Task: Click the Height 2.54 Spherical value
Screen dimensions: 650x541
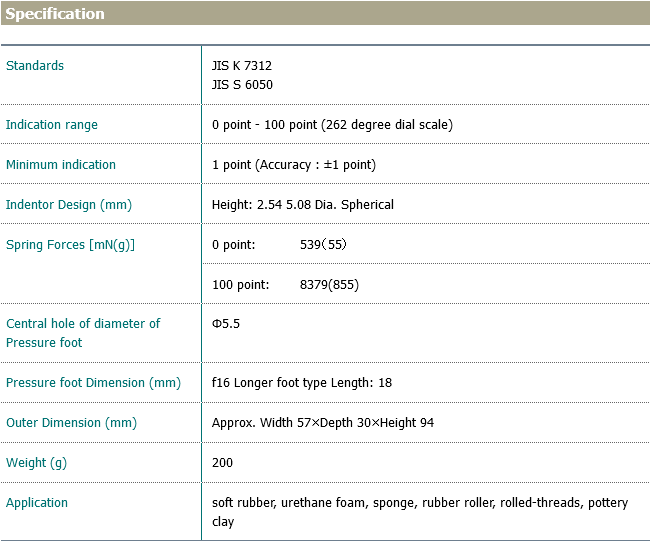Action: pos(303,205)
